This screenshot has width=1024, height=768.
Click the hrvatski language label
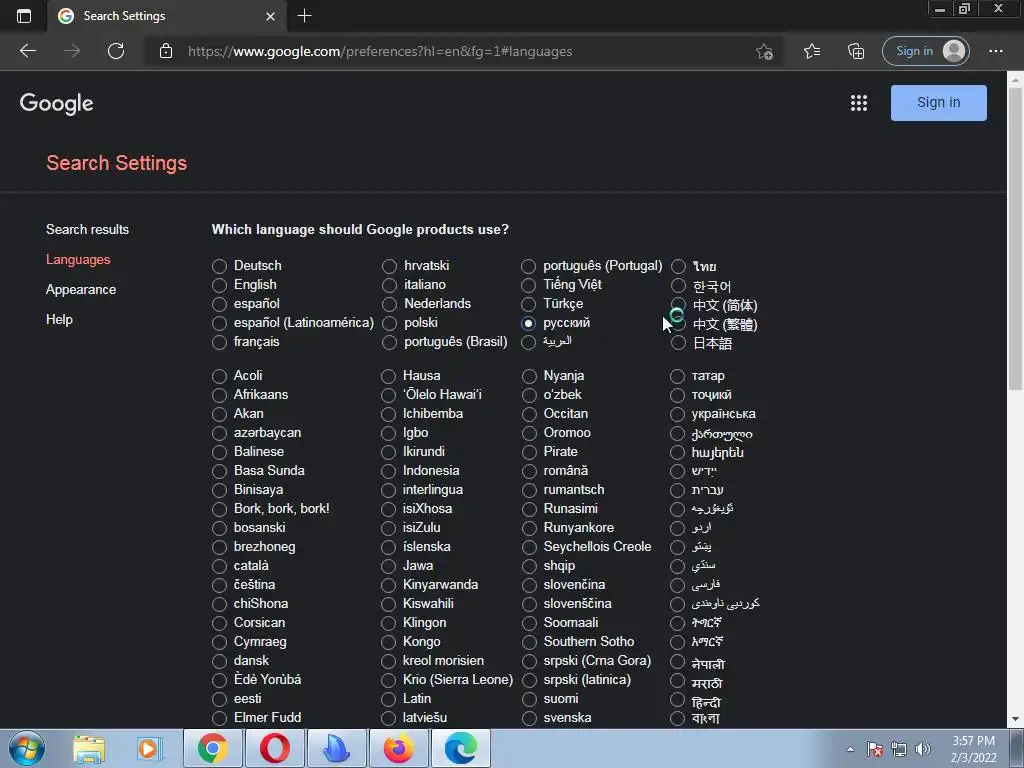(x=426, y=265)
